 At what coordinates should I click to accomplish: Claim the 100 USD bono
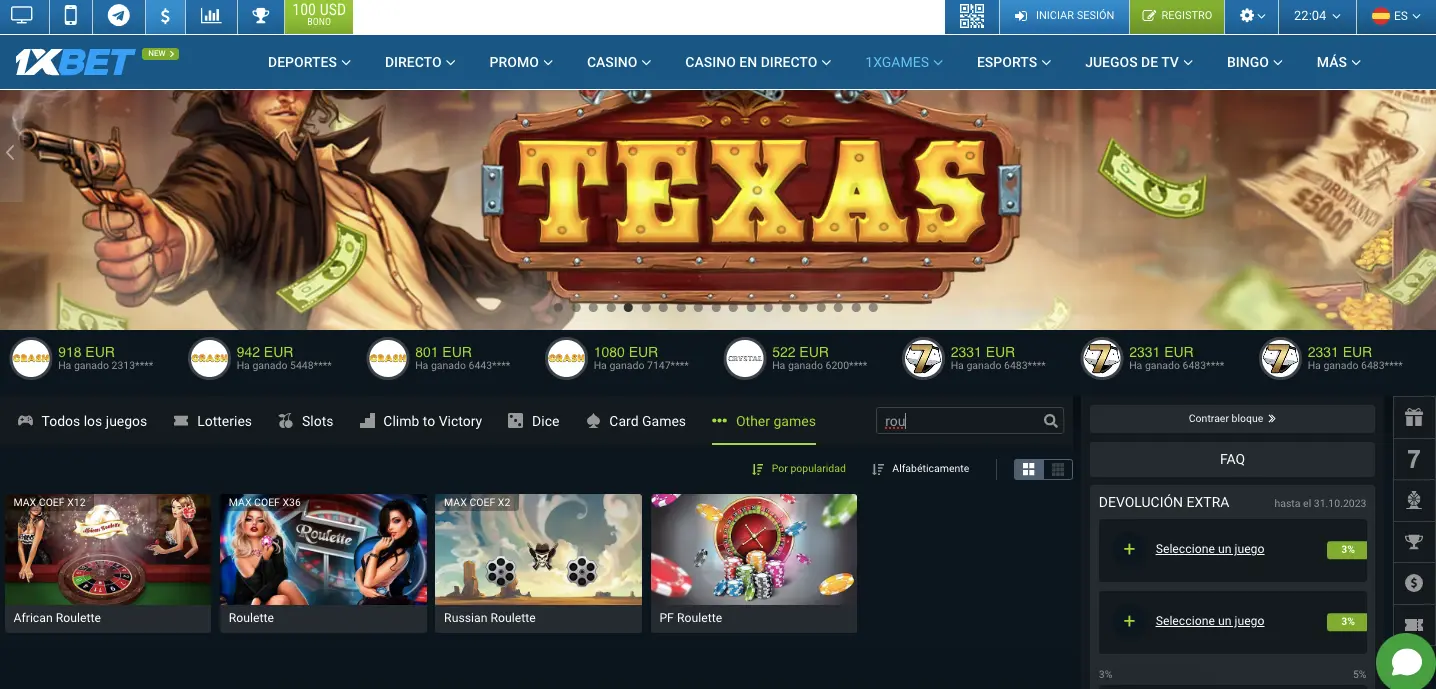pyautogui.click(x=319, y=16)
